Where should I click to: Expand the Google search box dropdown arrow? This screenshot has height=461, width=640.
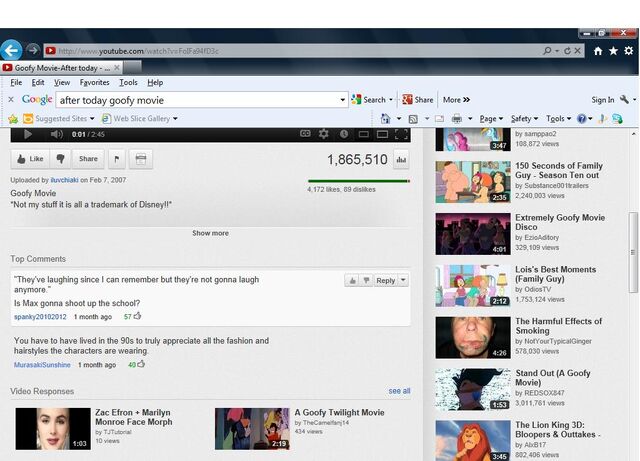point(342,100)
